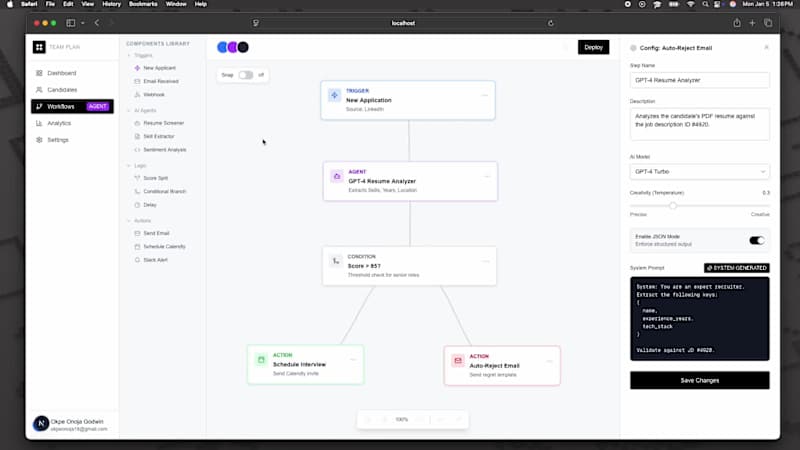Open the Window menu
Screen dimensions: 800x450
coord(176,4)
